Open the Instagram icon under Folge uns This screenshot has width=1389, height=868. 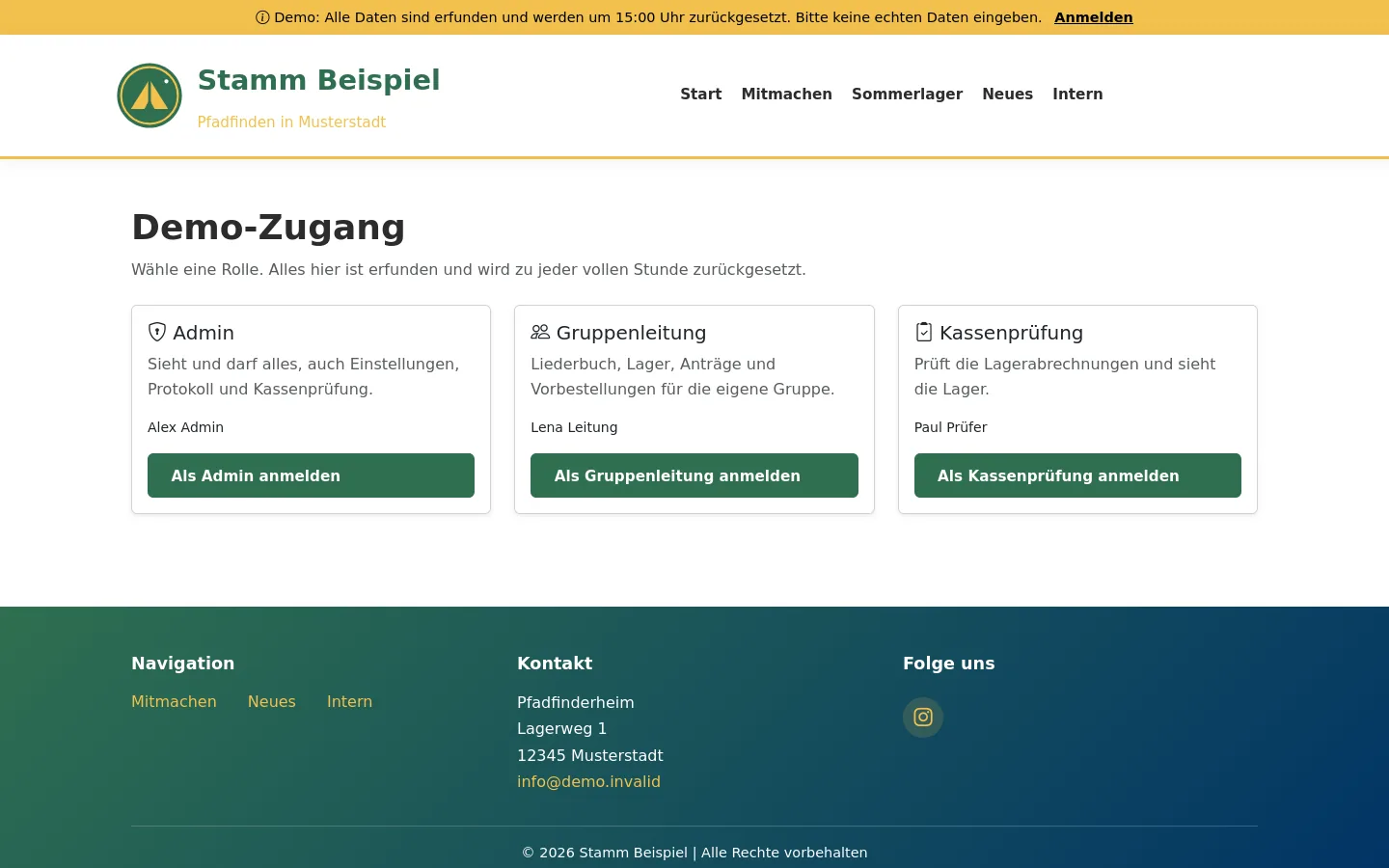tap(923, 718)
